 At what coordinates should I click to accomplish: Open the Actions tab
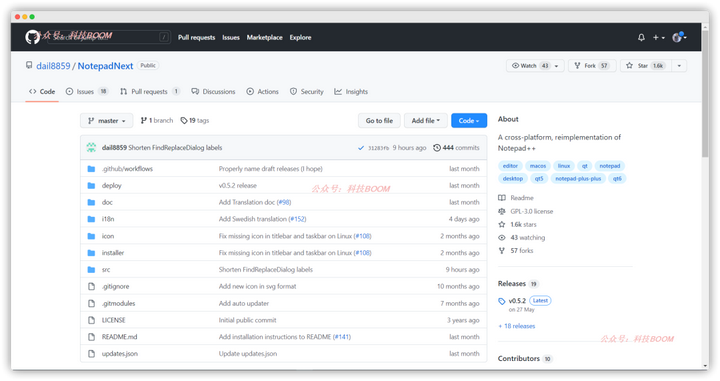(x=263, y=92)
